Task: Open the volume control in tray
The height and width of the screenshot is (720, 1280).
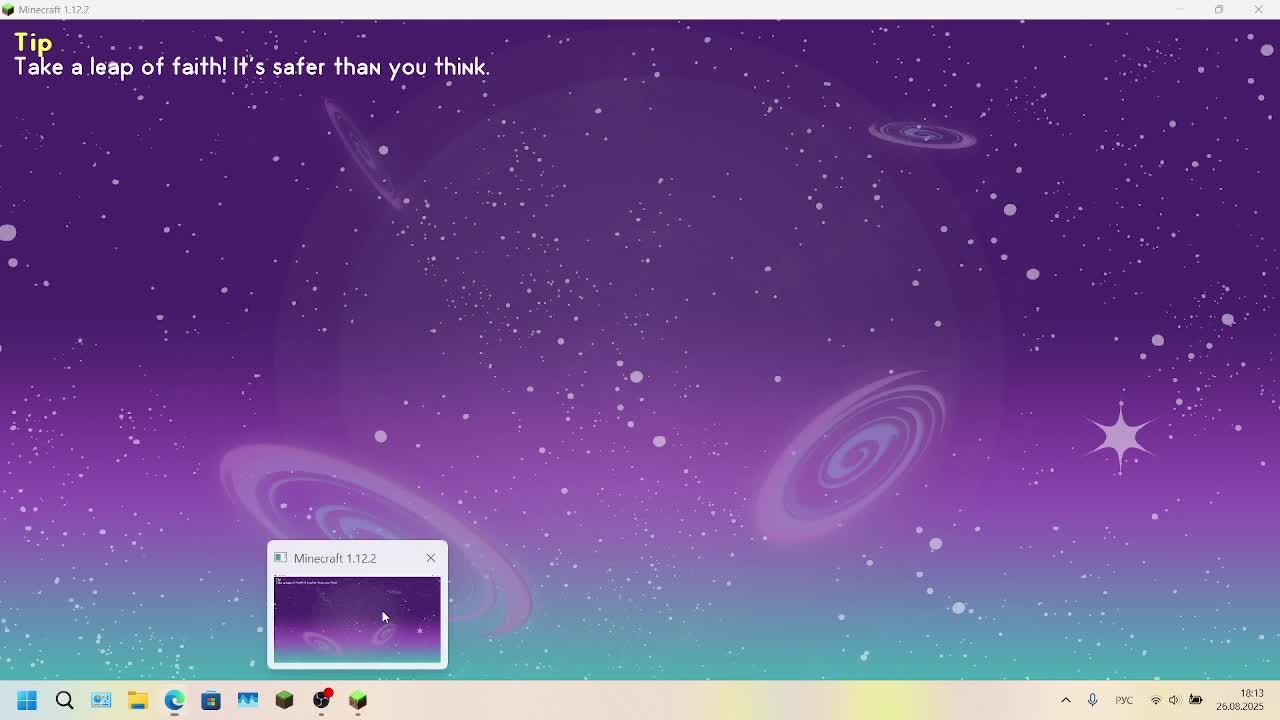Action: [x=1175, y=700]
